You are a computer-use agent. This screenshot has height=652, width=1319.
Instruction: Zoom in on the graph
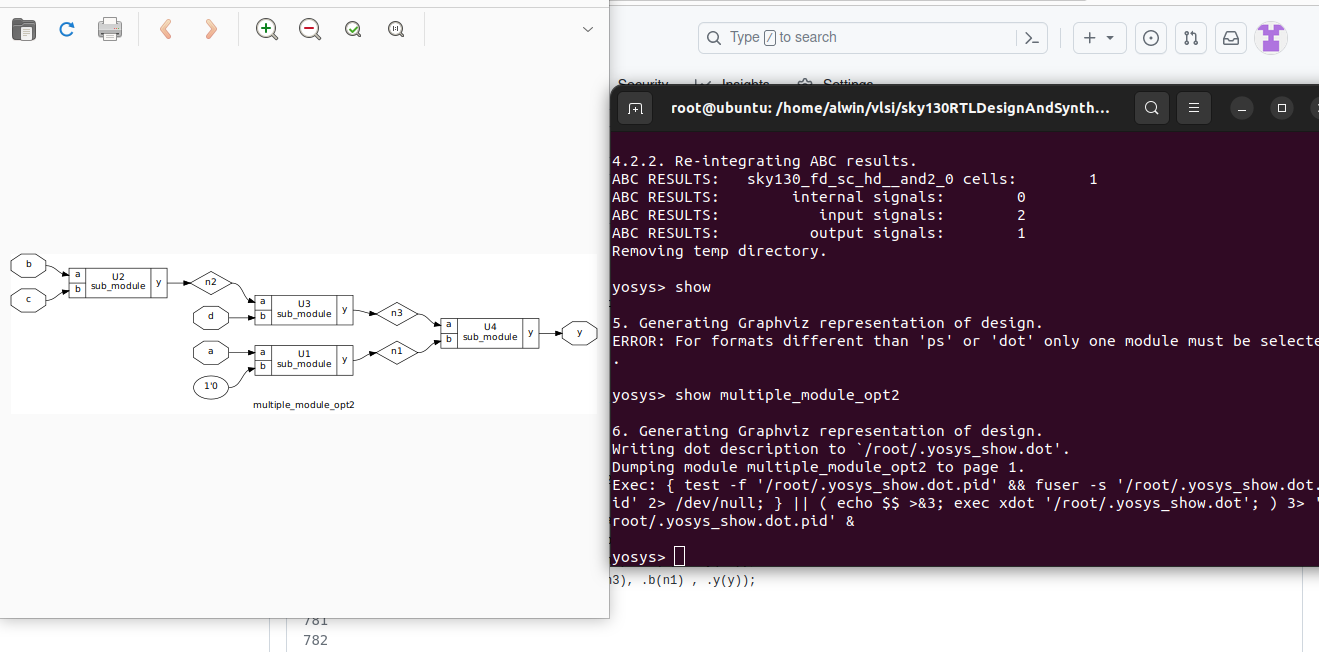(x=266, y=29)
